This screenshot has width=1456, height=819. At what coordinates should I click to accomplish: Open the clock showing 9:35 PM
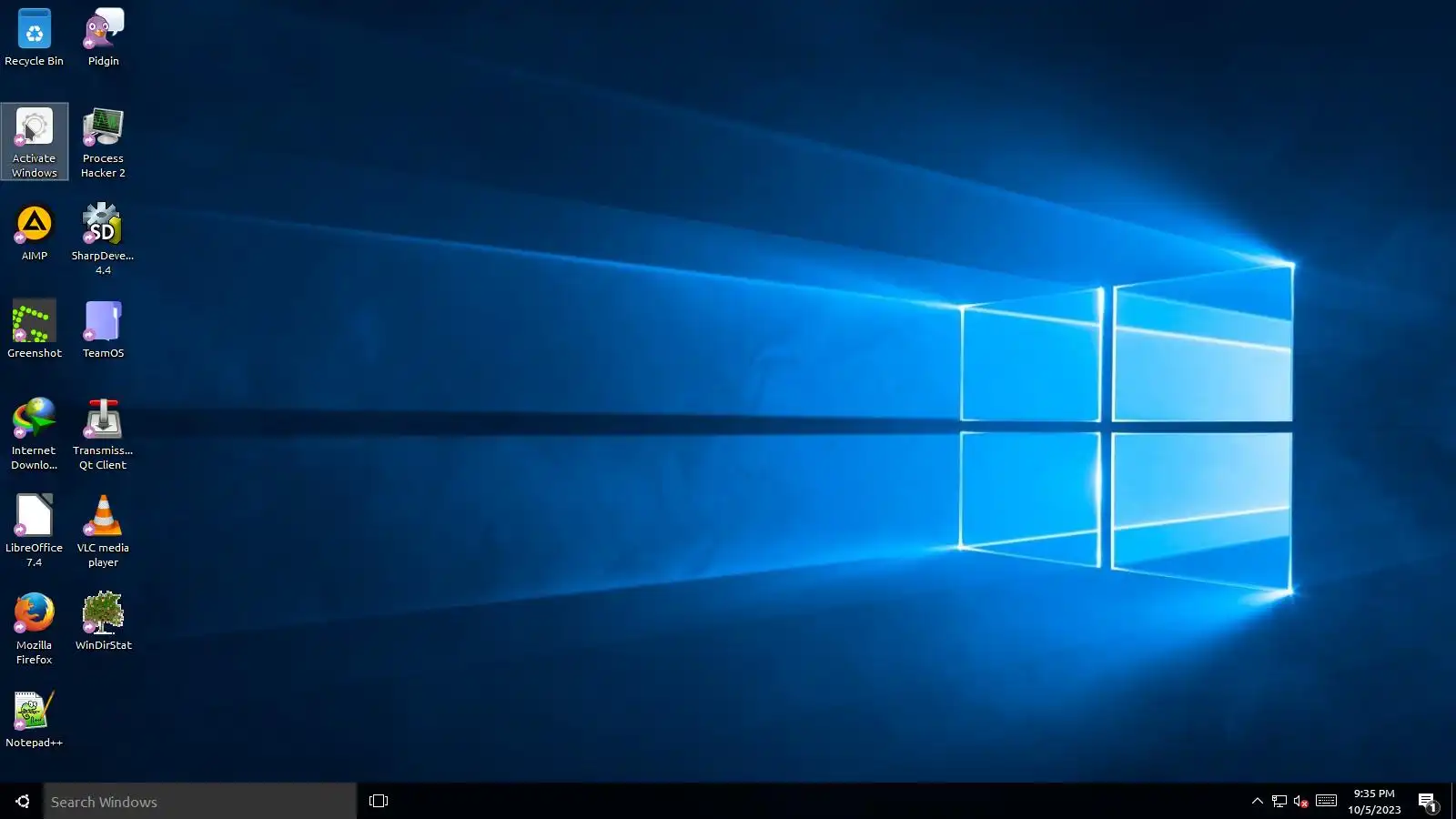[1374, 801]
